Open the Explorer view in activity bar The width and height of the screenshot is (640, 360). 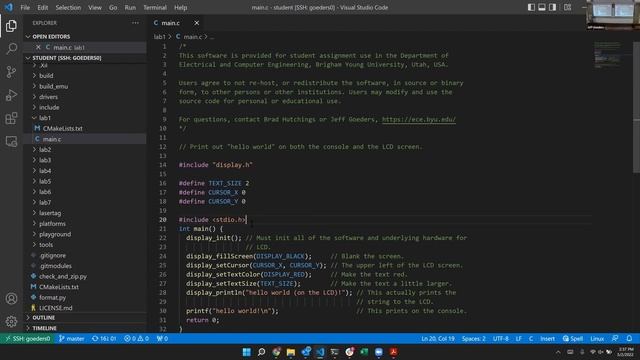pyautogui.click(x=11, y=26)
